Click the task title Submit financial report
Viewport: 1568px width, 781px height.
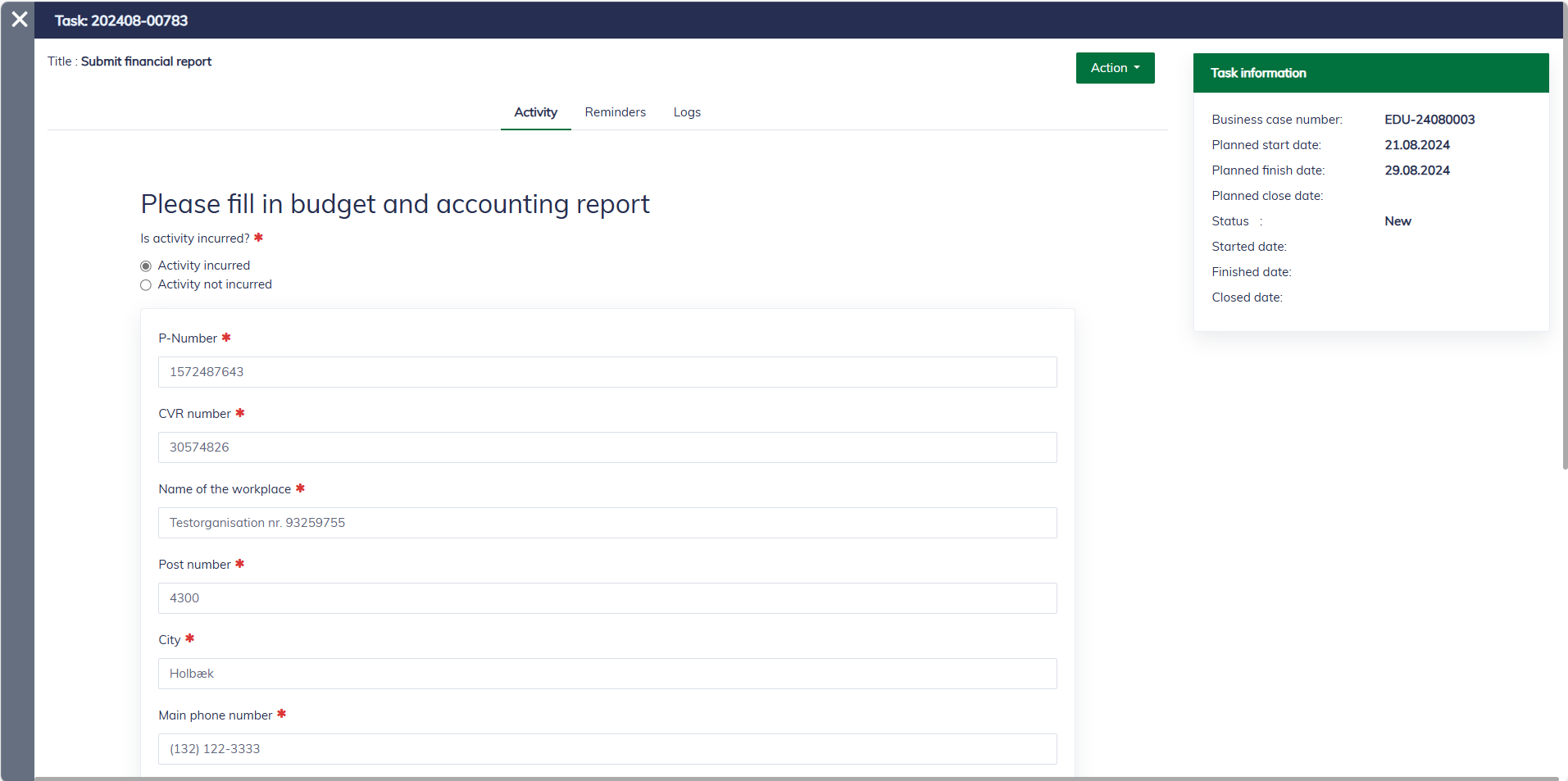(146, 61)
